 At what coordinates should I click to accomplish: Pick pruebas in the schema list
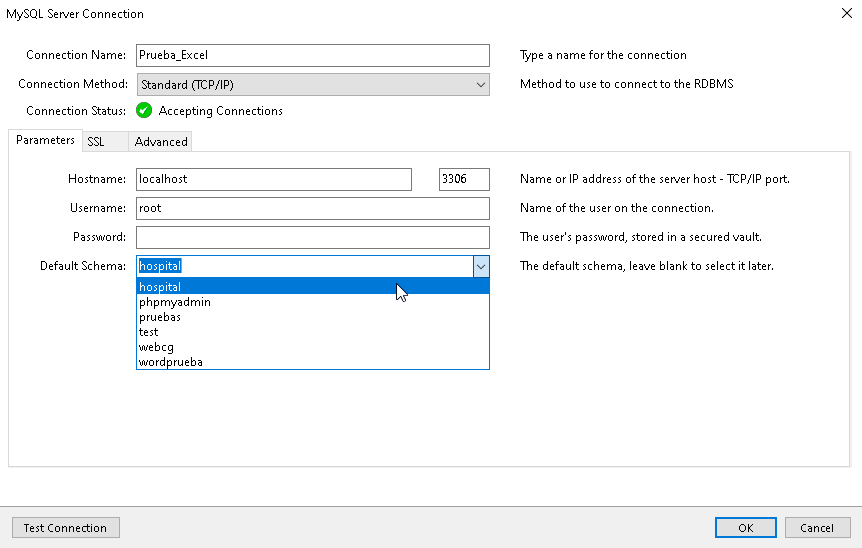(160, 317)
